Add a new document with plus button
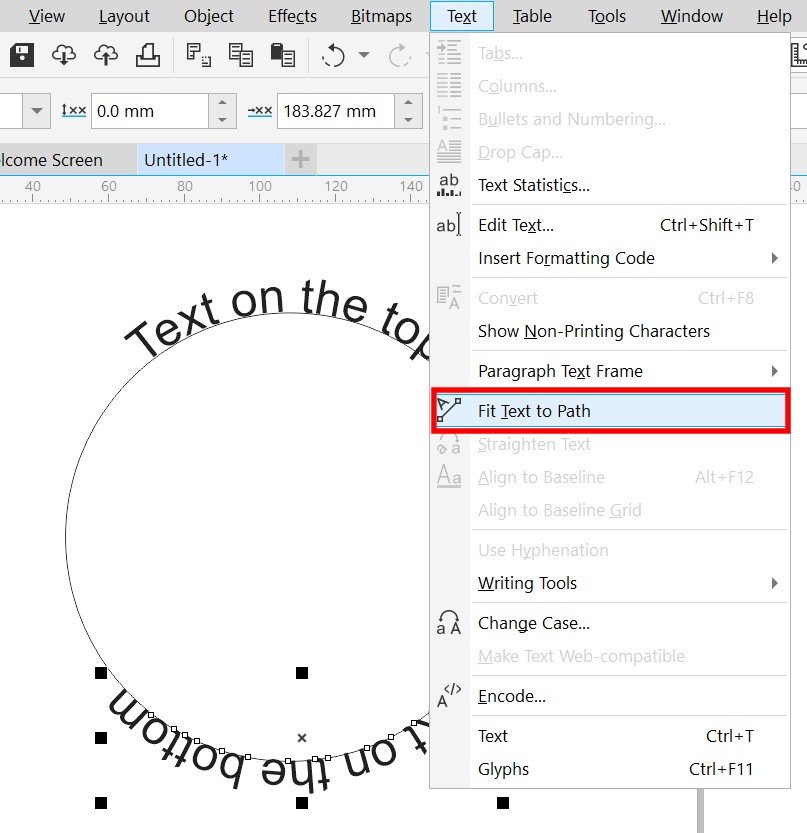This screenshot has width=807, height=833. [x=300, y=160]
